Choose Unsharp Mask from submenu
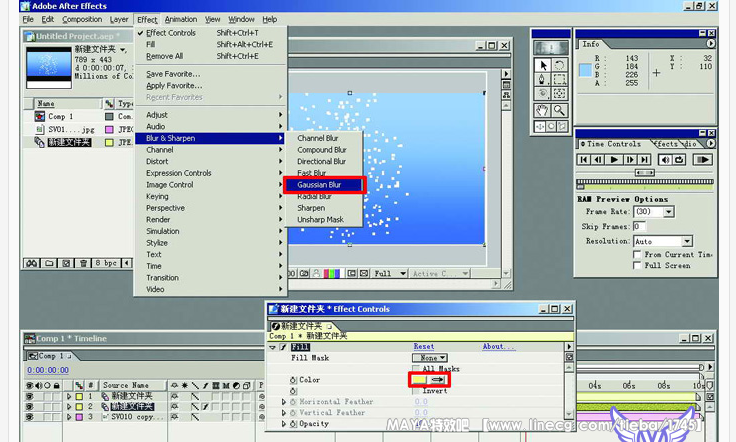The width and height of the screenshot is (736, 442). tap(323, 220)
